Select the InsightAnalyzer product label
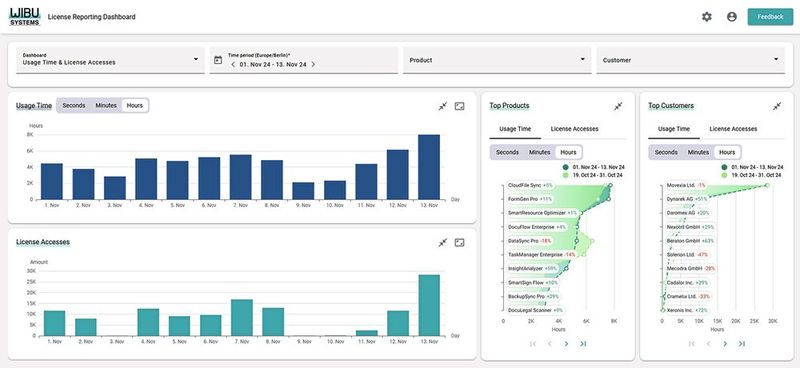The height and width of the screenshot is (368, 800). (533, 268)
